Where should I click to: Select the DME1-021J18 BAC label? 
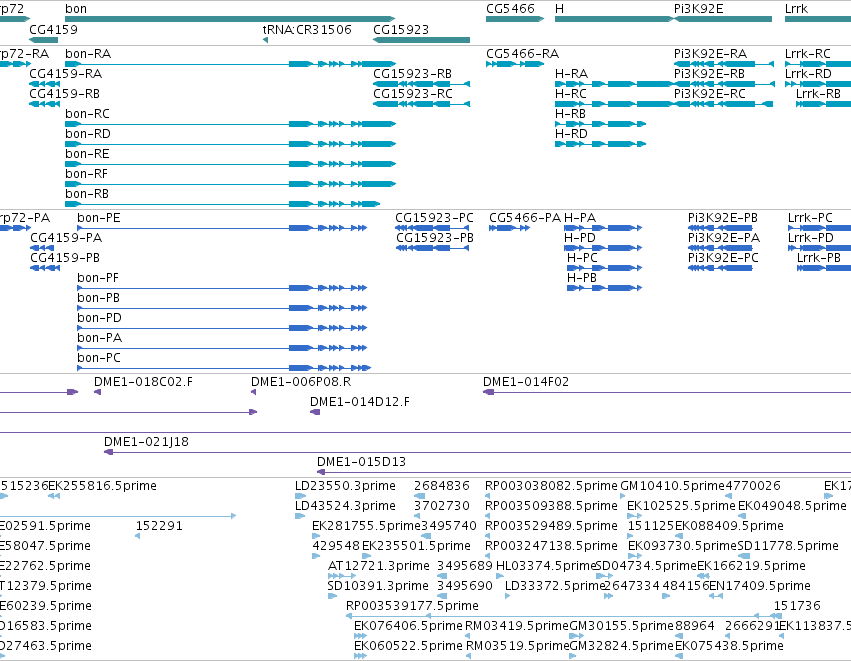click(147, 442)
